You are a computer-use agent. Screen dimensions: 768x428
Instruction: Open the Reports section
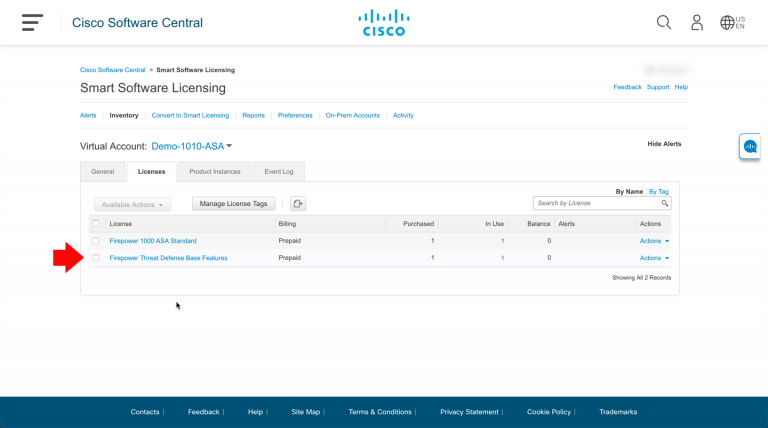pyautogui.click(x=253, y=116)
